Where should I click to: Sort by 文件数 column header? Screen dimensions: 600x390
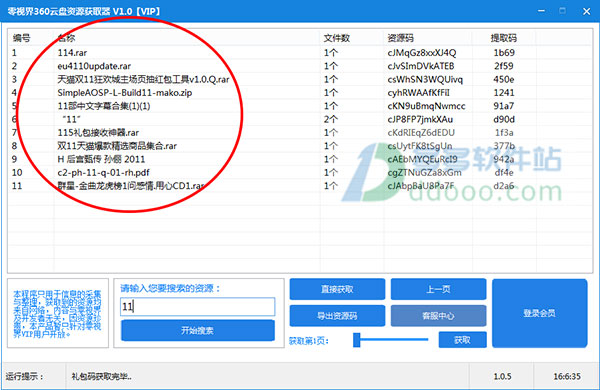click(x=336, y=38)
